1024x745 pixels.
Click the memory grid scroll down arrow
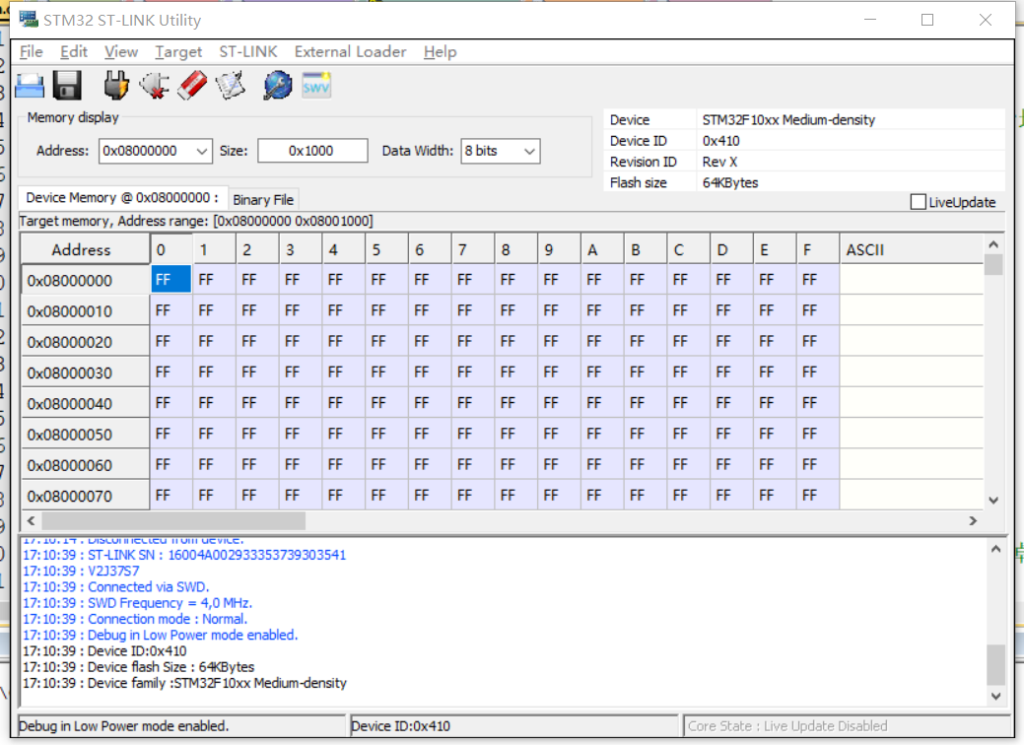click(993, 500)
